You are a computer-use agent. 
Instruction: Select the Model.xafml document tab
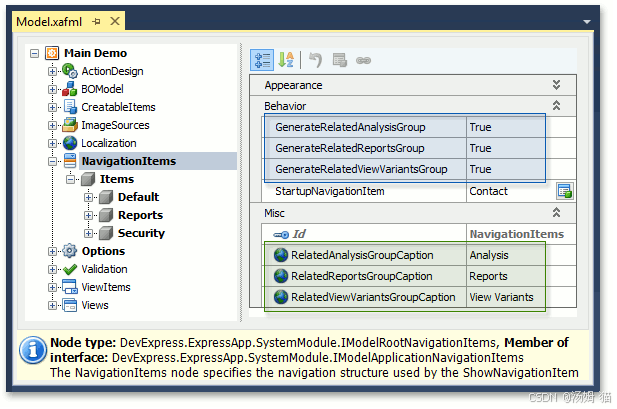[68, 21]
